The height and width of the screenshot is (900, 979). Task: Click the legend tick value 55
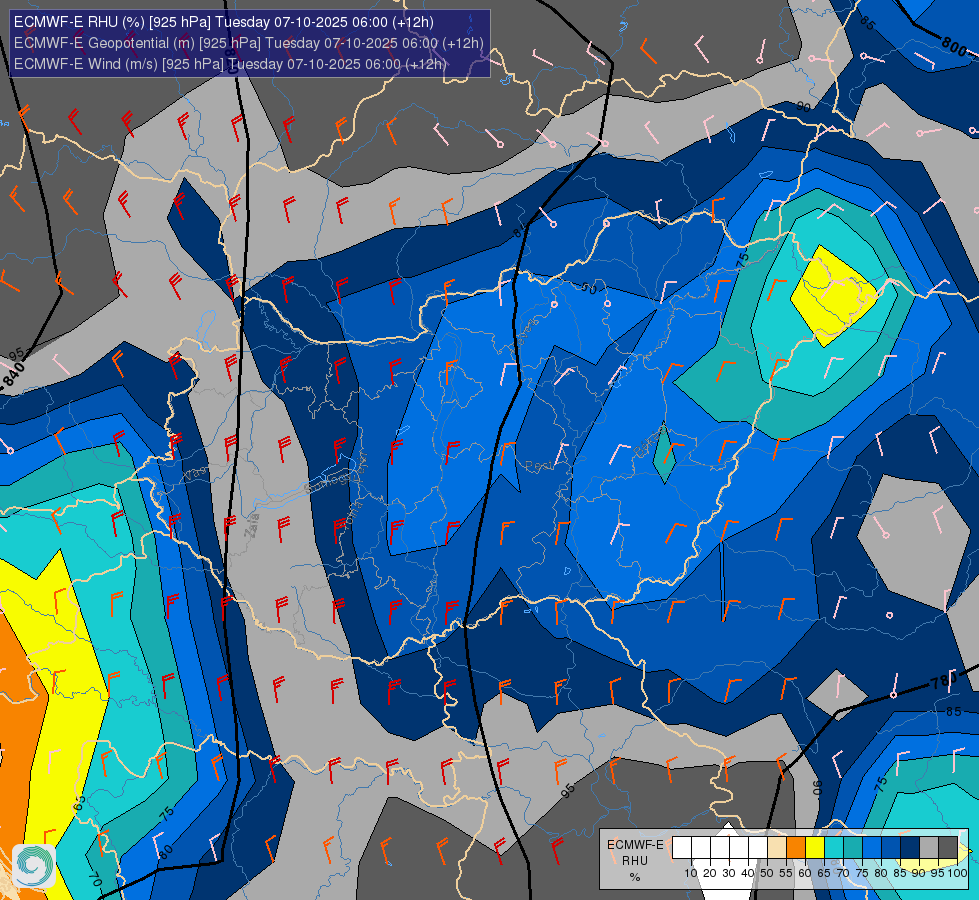[785, 873]
